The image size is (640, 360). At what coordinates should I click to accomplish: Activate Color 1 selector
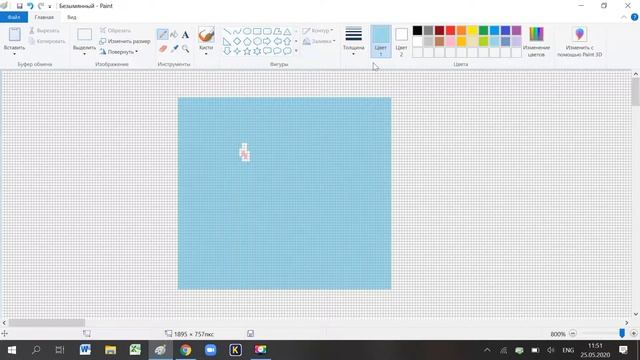[x=381, y=41]
